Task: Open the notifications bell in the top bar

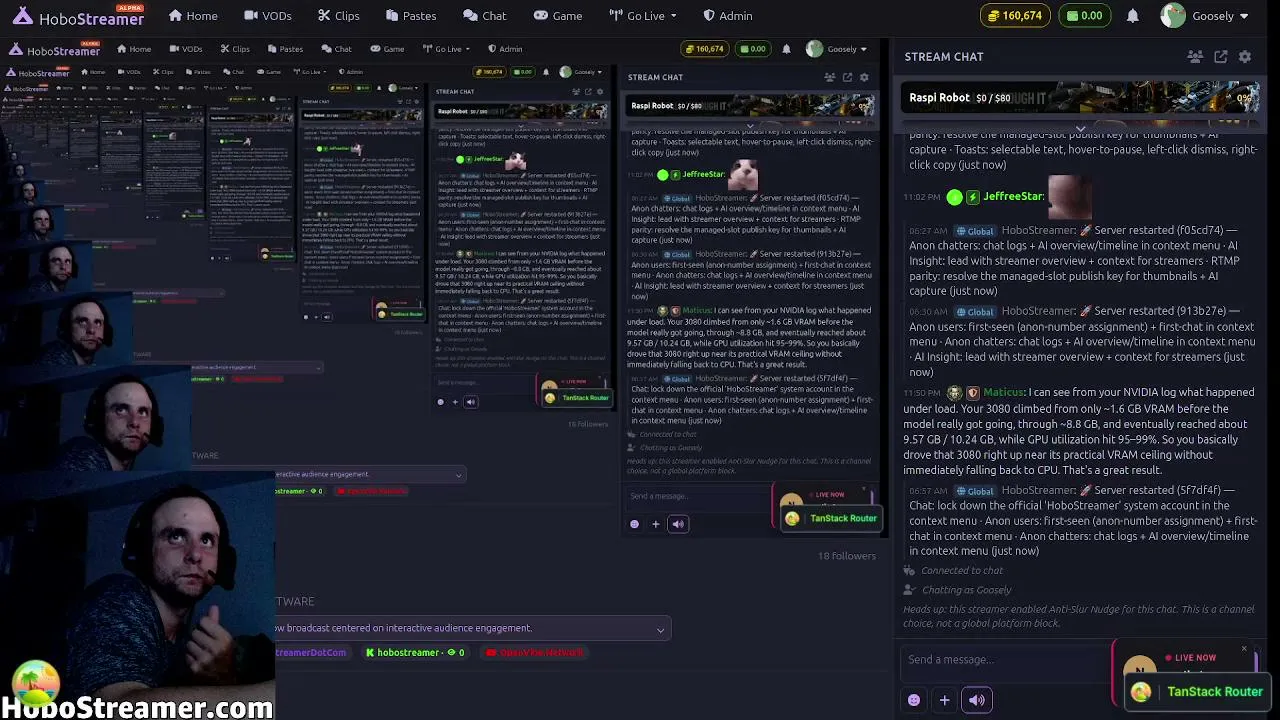Action: click(x=1133, y=16)
